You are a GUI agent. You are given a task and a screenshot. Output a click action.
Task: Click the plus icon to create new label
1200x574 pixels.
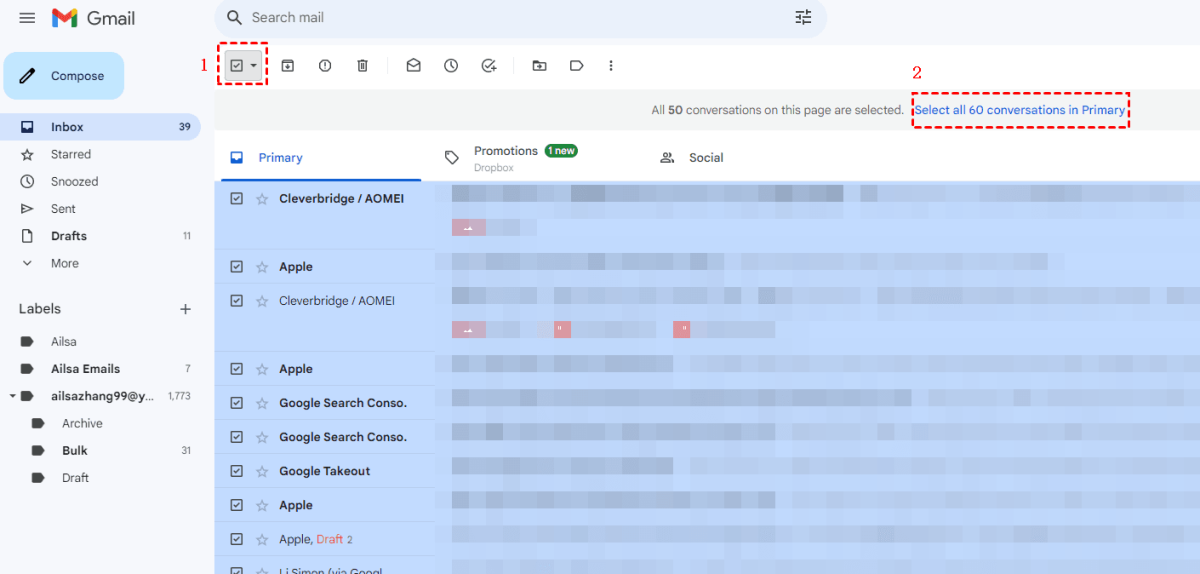coord(185,309)
